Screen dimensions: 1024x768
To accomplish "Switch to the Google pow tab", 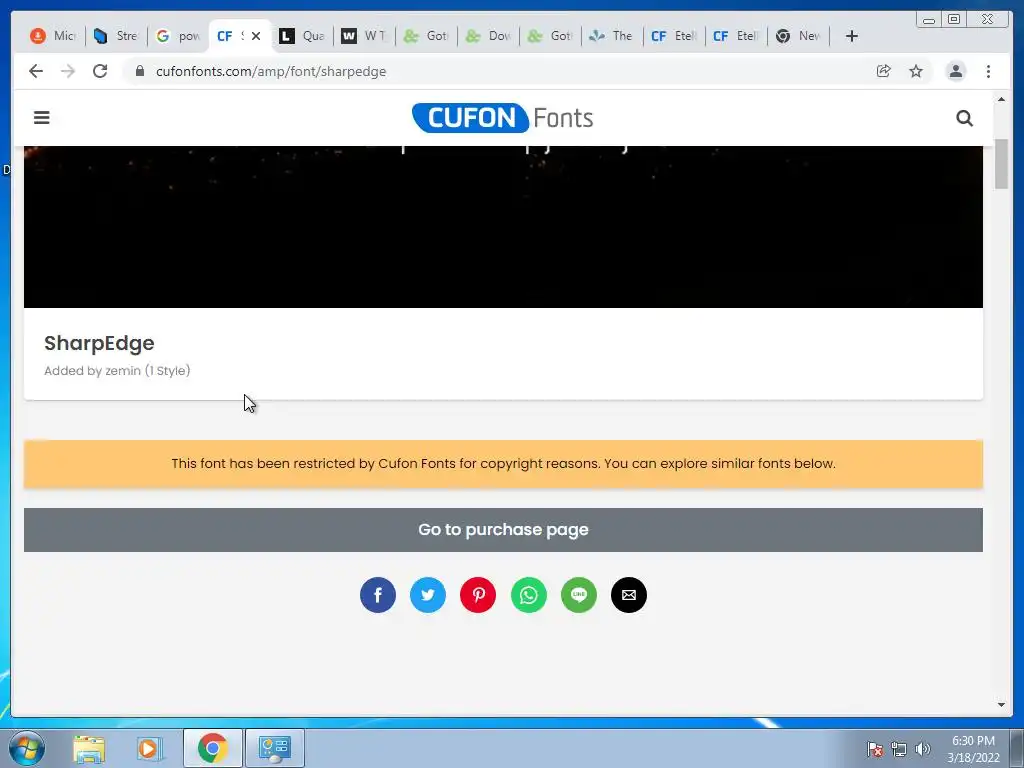I will [178, 36].
